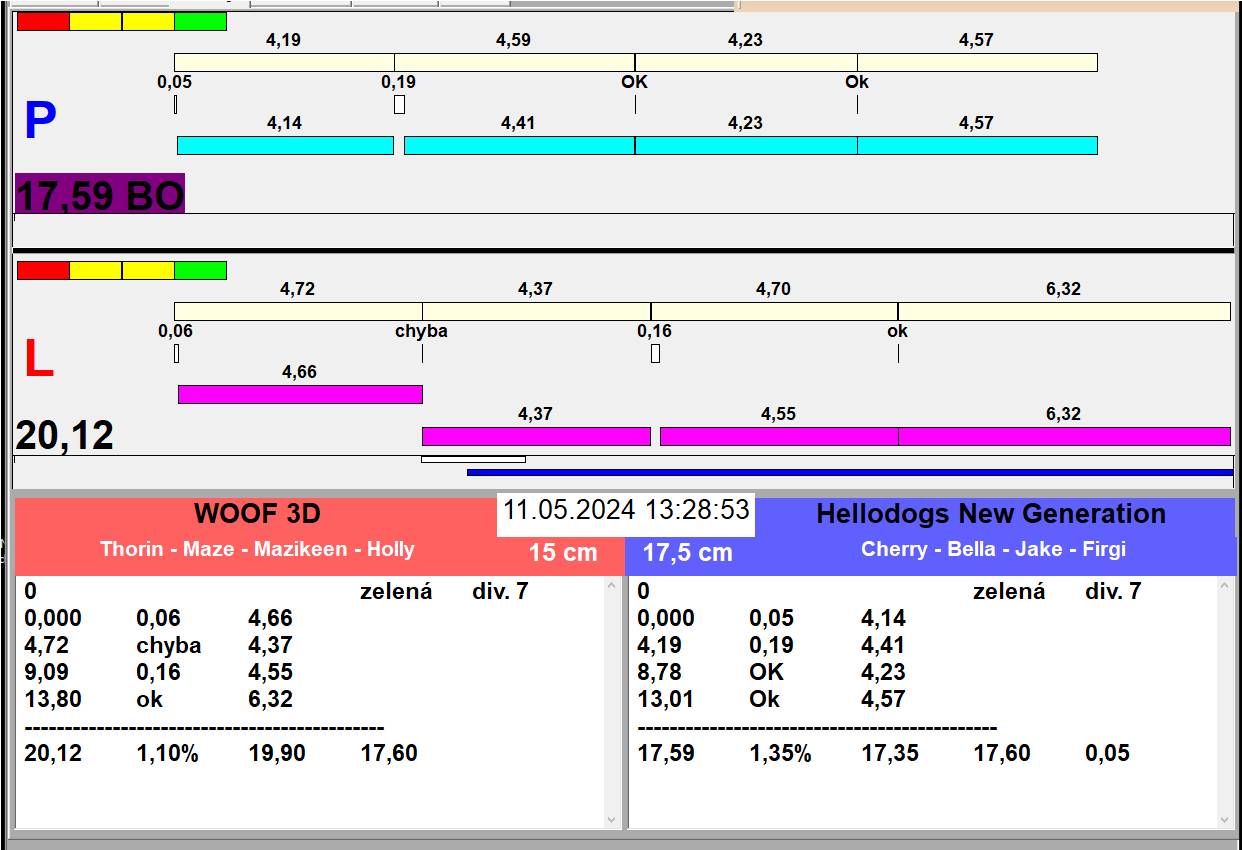Click the 'chyba' changeover marker in lane L
Image resolution: width=1242 pixels, height=850 pixels.
[x=421, y=331]
